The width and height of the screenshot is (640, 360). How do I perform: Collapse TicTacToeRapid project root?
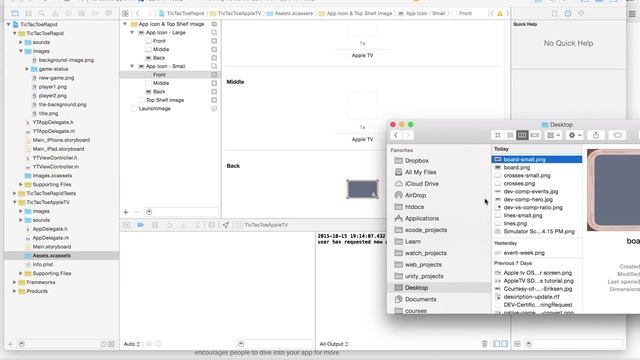9,24
